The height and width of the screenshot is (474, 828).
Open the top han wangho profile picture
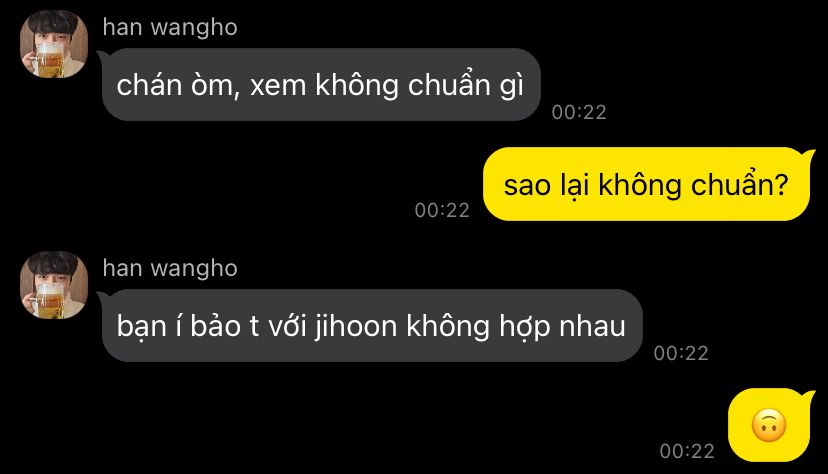54,44
